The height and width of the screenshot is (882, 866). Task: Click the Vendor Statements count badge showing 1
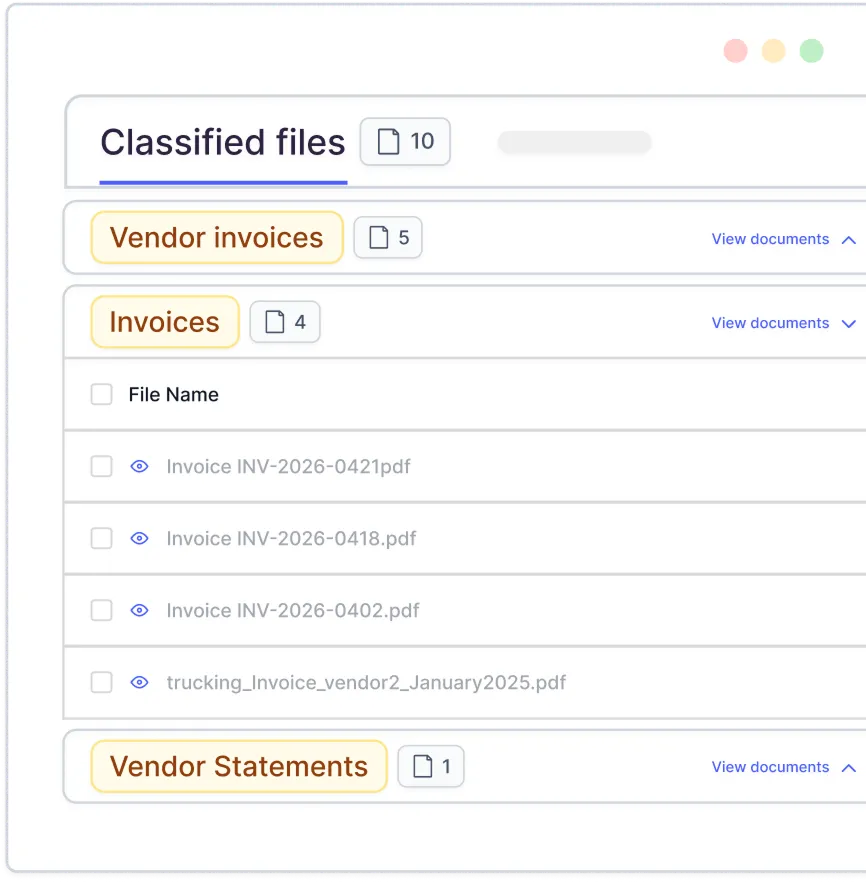(431, 766)
